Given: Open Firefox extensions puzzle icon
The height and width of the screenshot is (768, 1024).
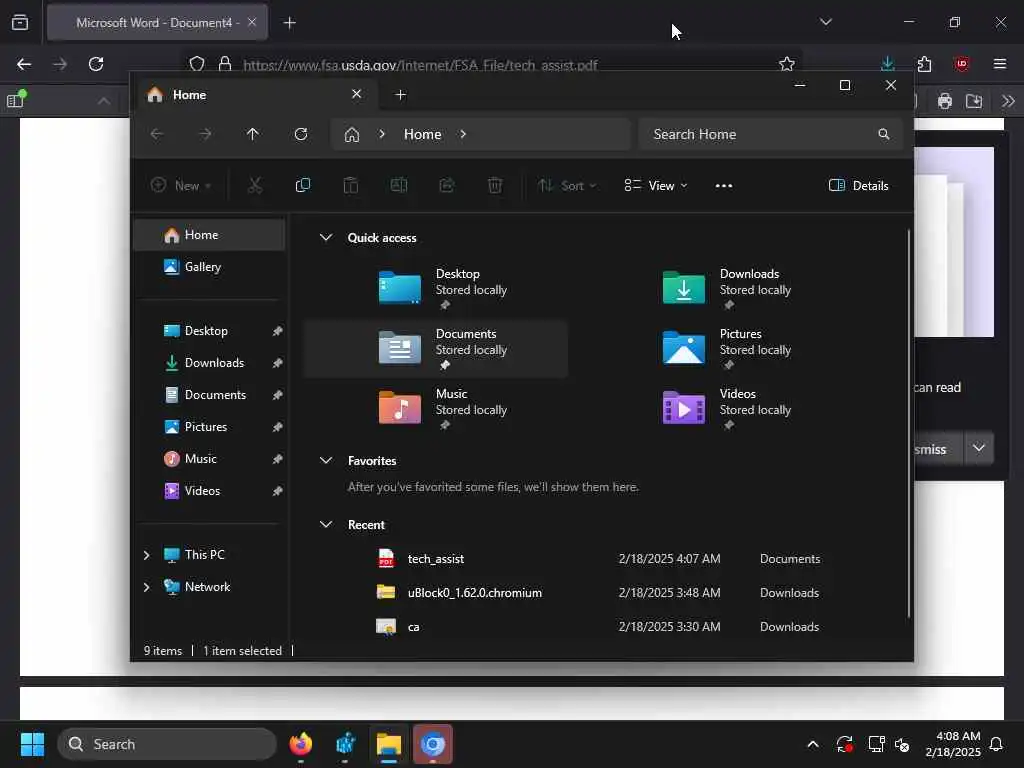Looking at the screenshot, I should pyautogui.click(x=924, y=64).
